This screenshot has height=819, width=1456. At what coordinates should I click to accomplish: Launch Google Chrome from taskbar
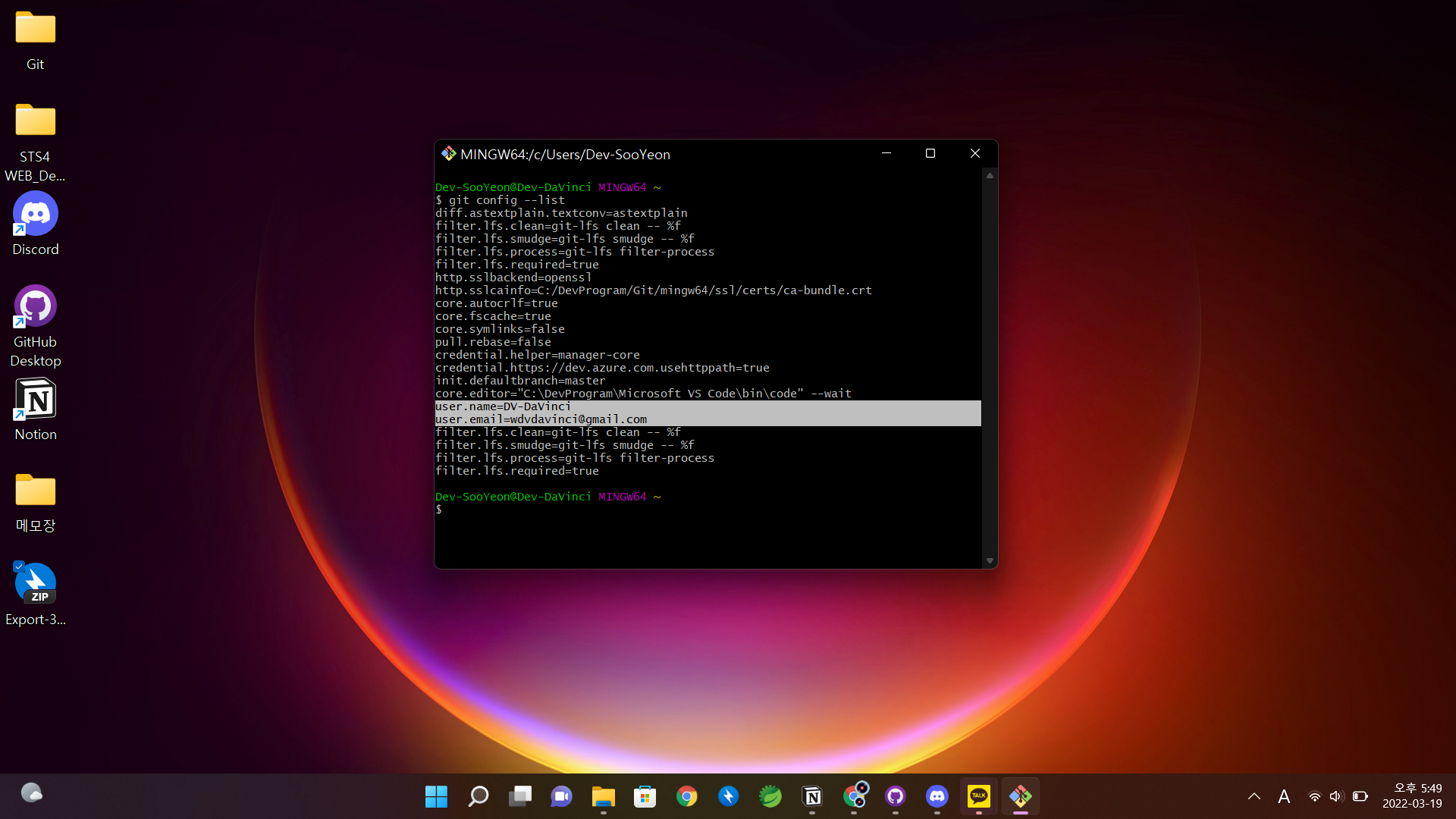tap(687, 796)
